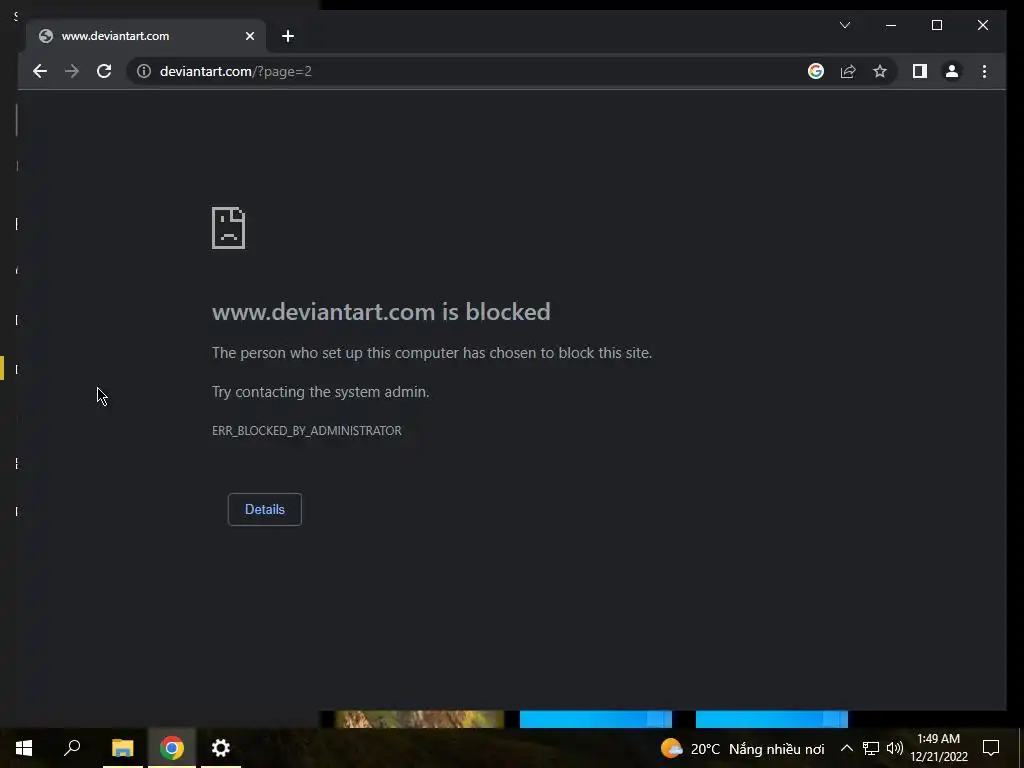Share this page icon
This screenshot has width=1024, height=768.
tap(848, 71)
